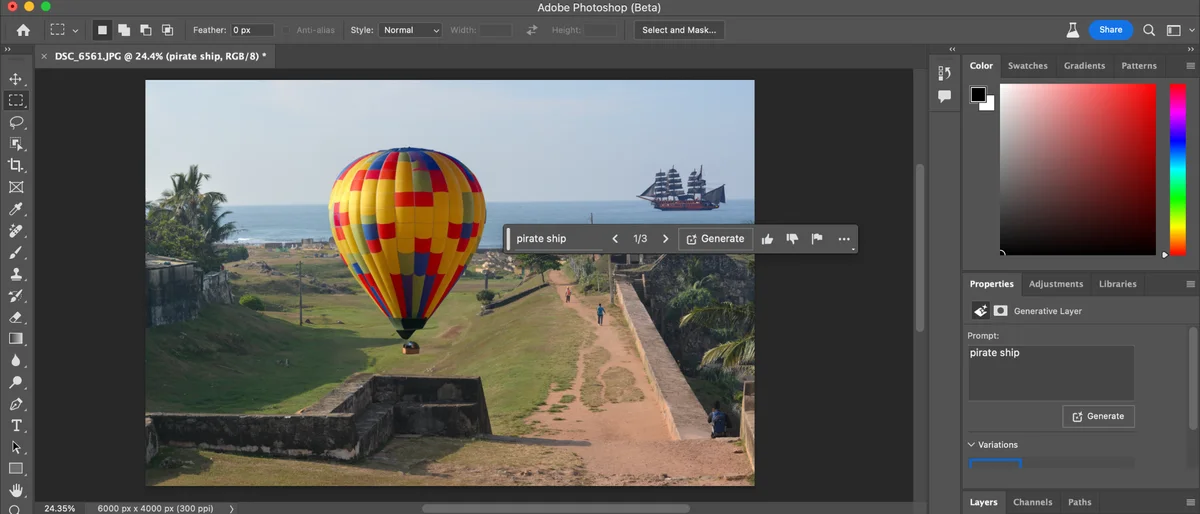Choose the Eraser tool

[x=16, y=317]
